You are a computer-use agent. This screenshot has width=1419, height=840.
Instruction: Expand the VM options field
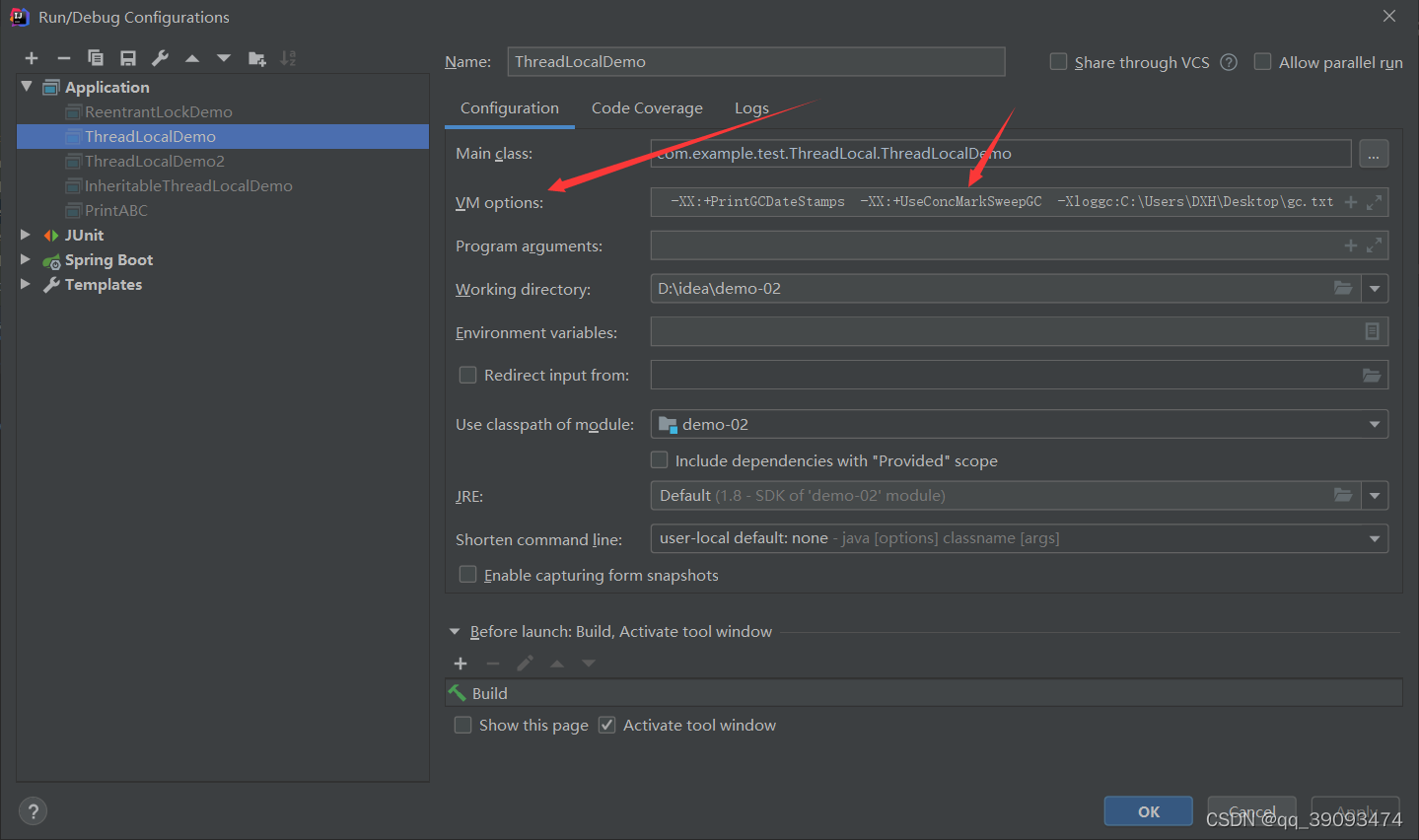point(1374,202)
